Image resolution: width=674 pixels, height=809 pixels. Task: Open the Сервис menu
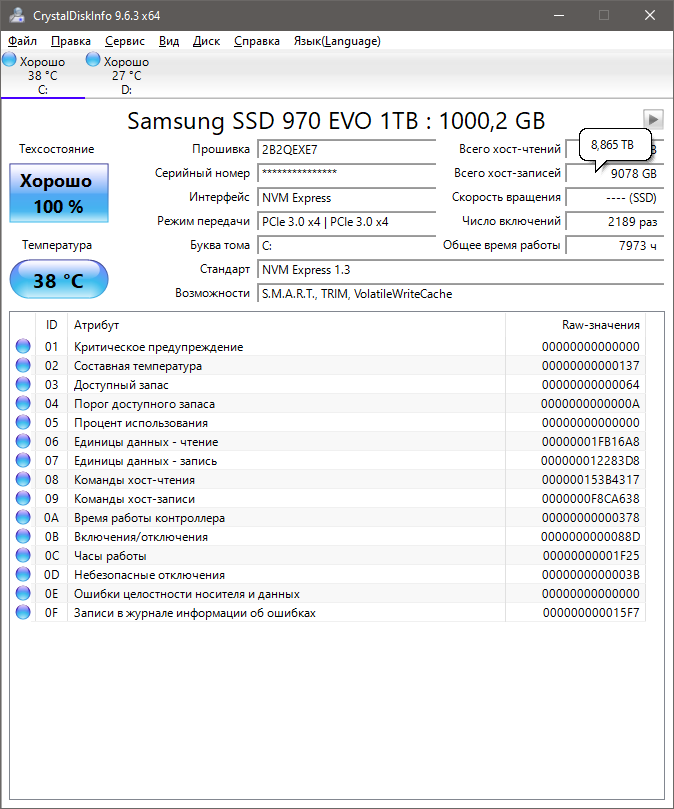(x=124, y=41)
